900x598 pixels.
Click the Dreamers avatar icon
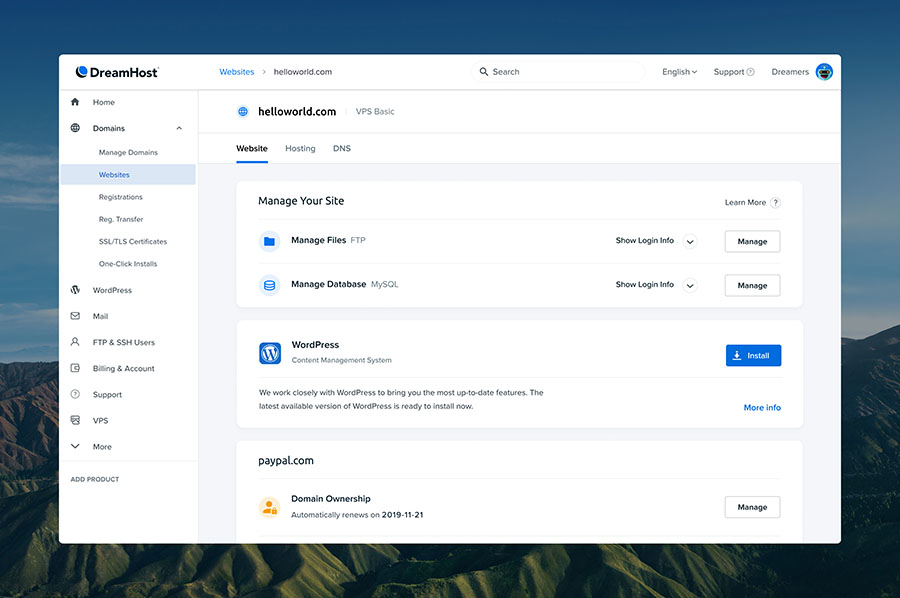click(x=824, y=71)
